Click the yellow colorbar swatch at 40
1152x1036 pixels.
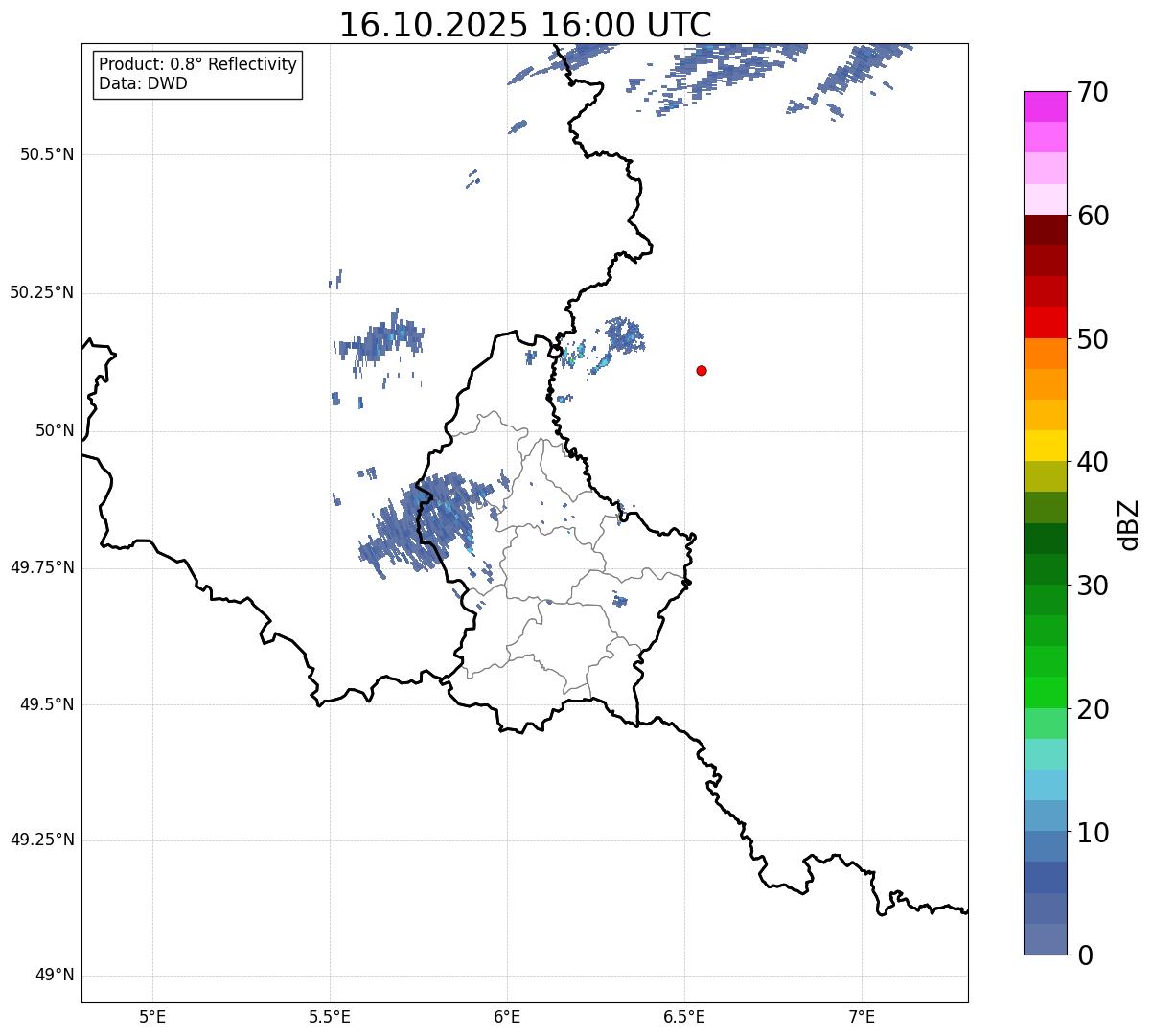pyautogui.click(x=1045, y=446)
